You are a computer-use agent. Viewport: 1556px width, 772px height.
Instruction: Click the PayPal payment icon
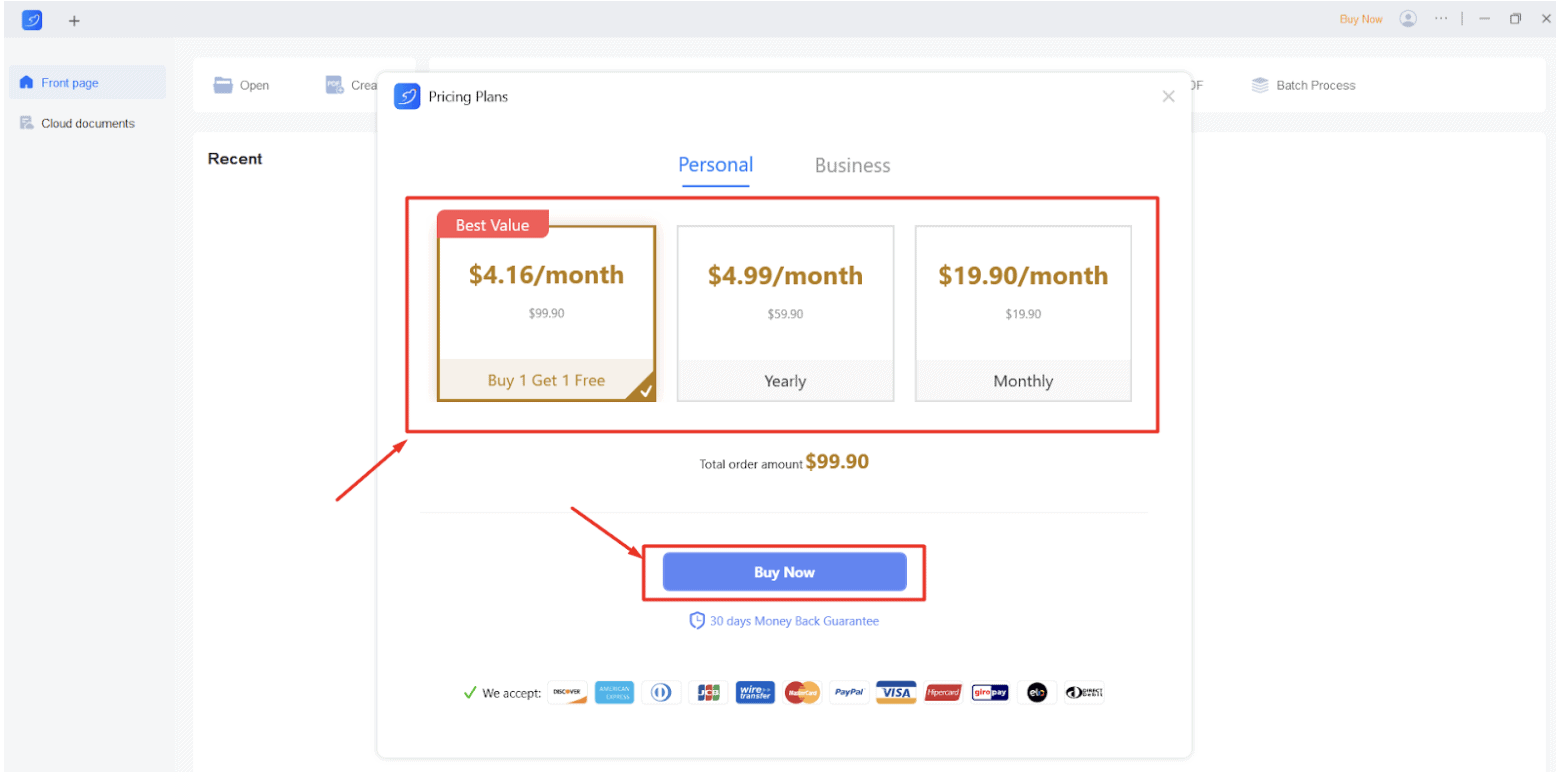point(849,692)
